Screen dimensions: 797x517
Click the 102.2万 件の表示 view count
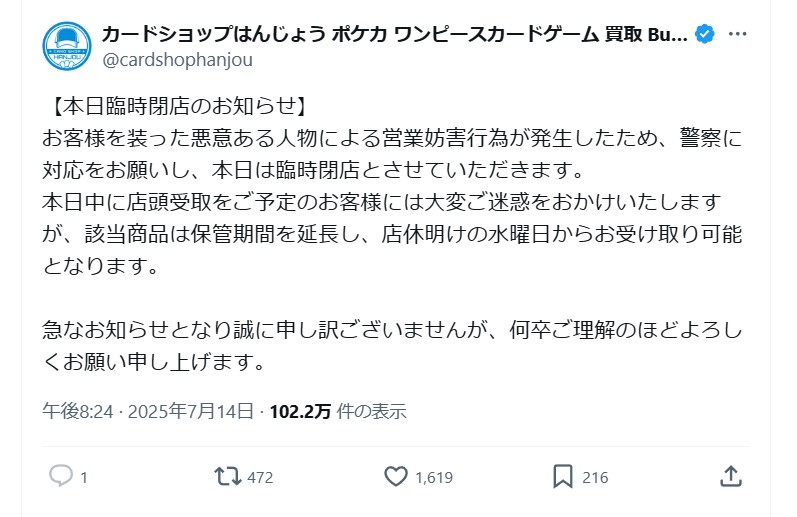point(338,411)
